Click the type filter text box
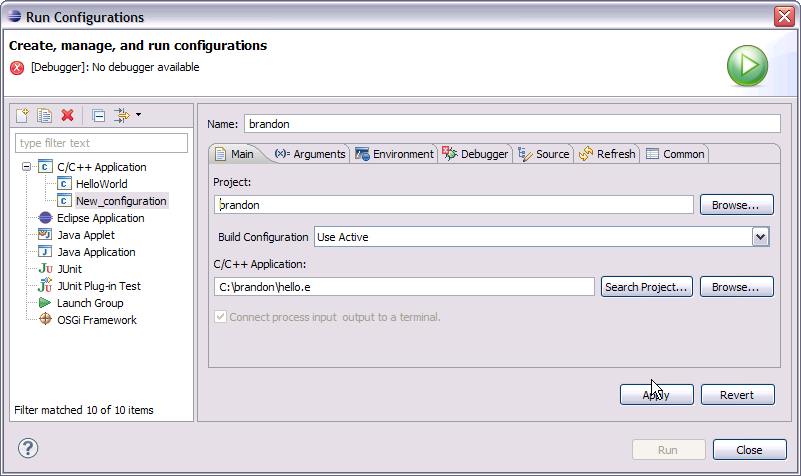The image size is (801, 476). (102, 143)
